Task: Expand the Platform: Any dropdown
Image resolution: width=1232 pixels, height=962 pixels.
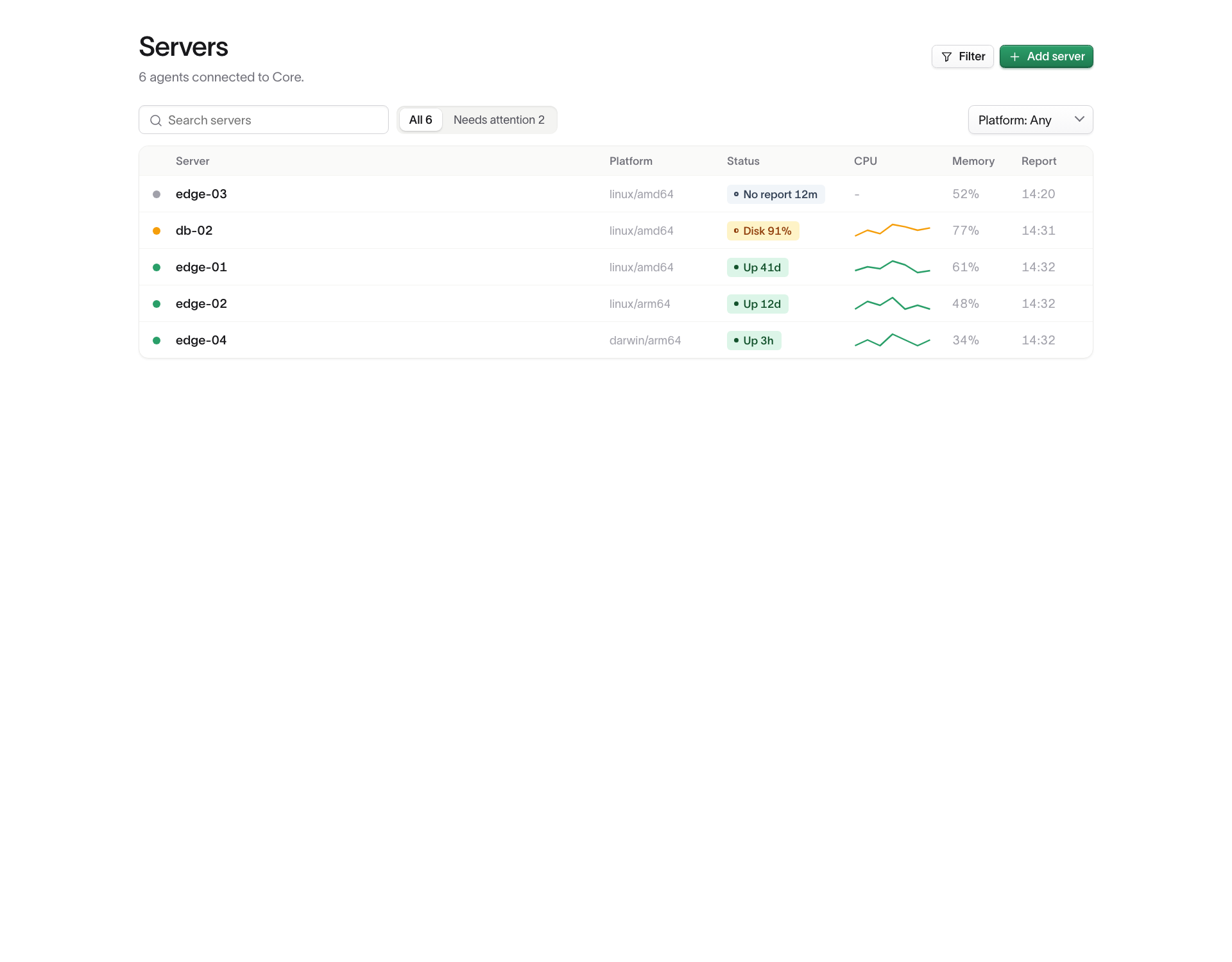Action: pyautogui.click(x=1031, y=120)
